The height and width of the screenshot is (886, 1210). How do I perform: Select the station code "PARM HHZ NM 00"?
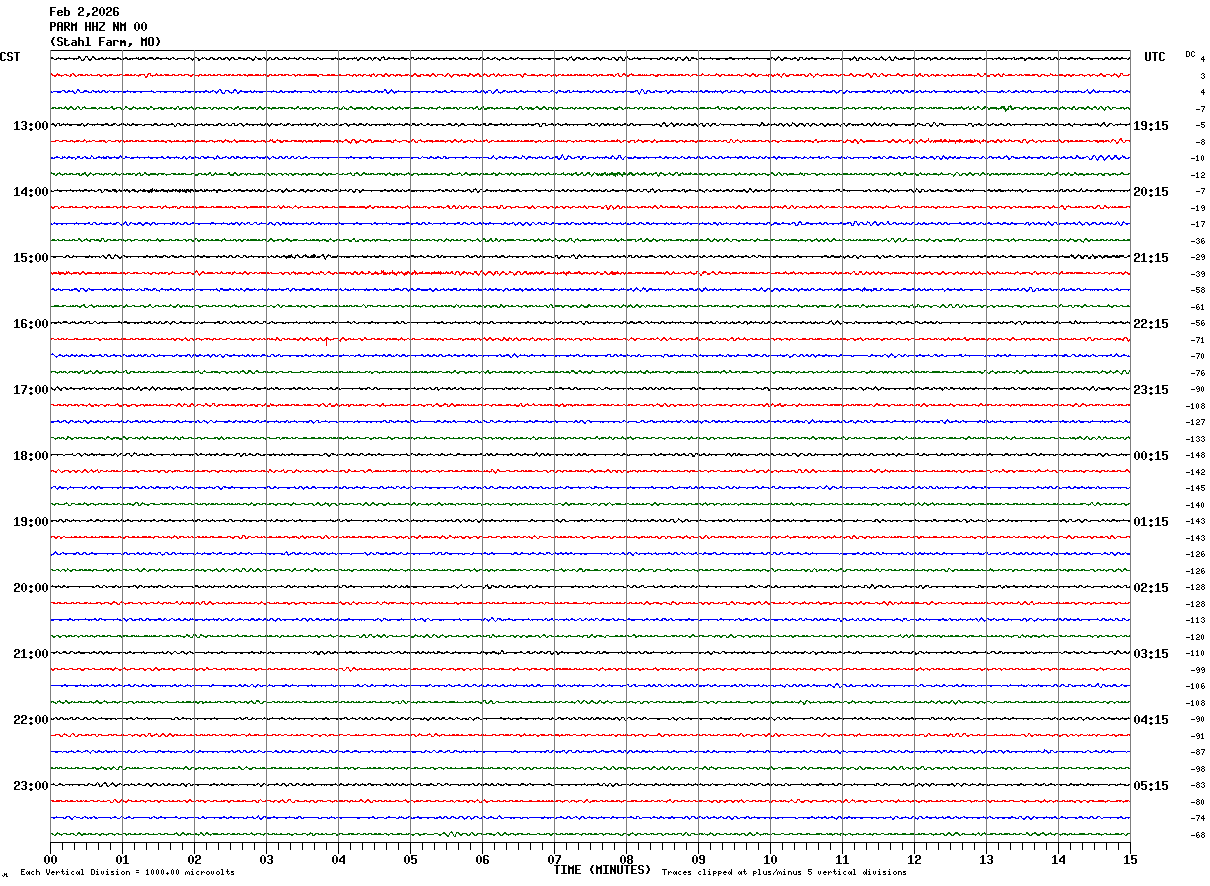tap(98, 27)
